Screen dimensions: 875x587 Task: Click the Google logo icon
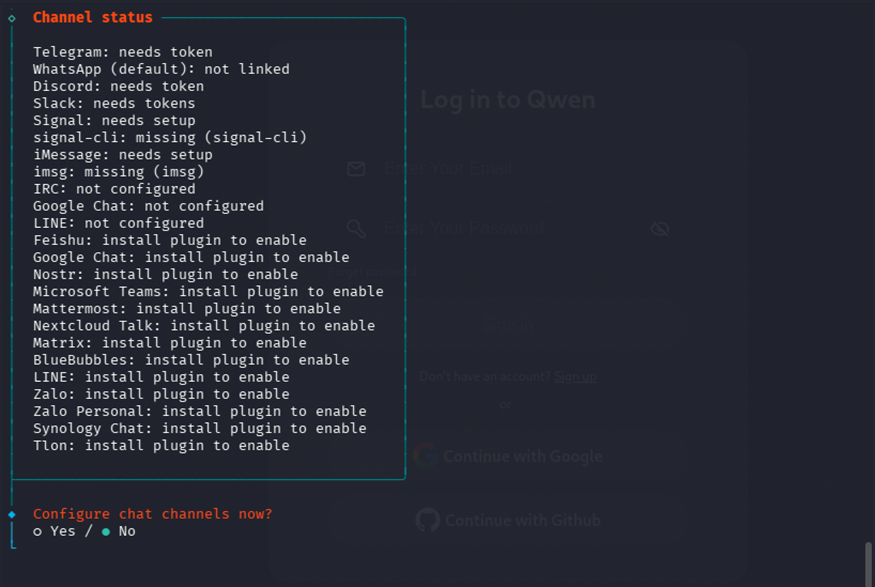click(425, 456)
